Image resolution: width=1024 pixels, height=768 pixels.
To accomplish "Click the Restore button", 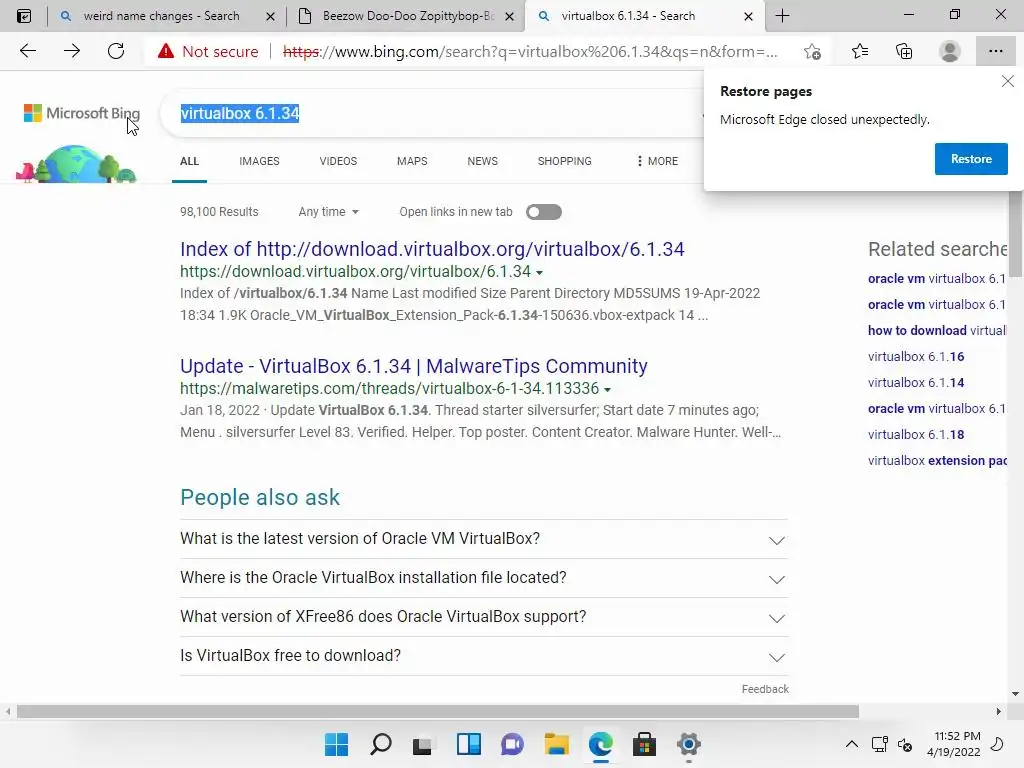I will tap(971, 159).
